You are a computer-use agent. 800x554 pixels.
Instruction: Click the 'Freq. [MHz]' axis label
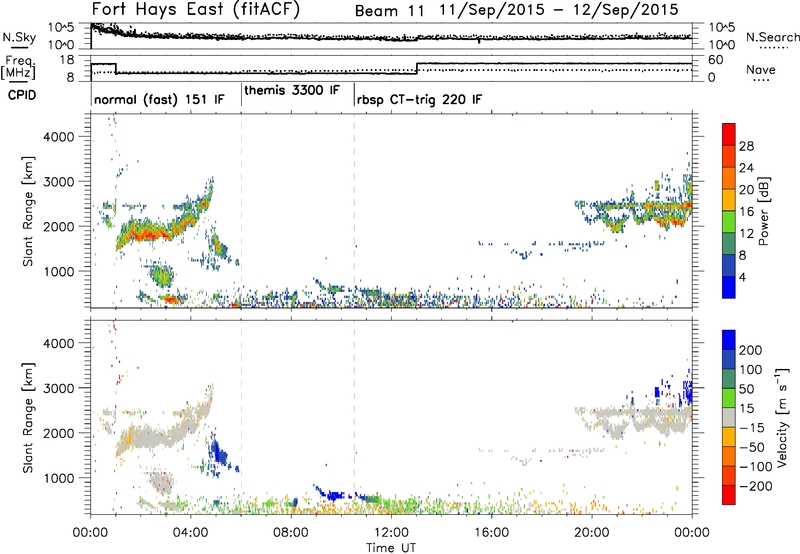coord(19,67)
